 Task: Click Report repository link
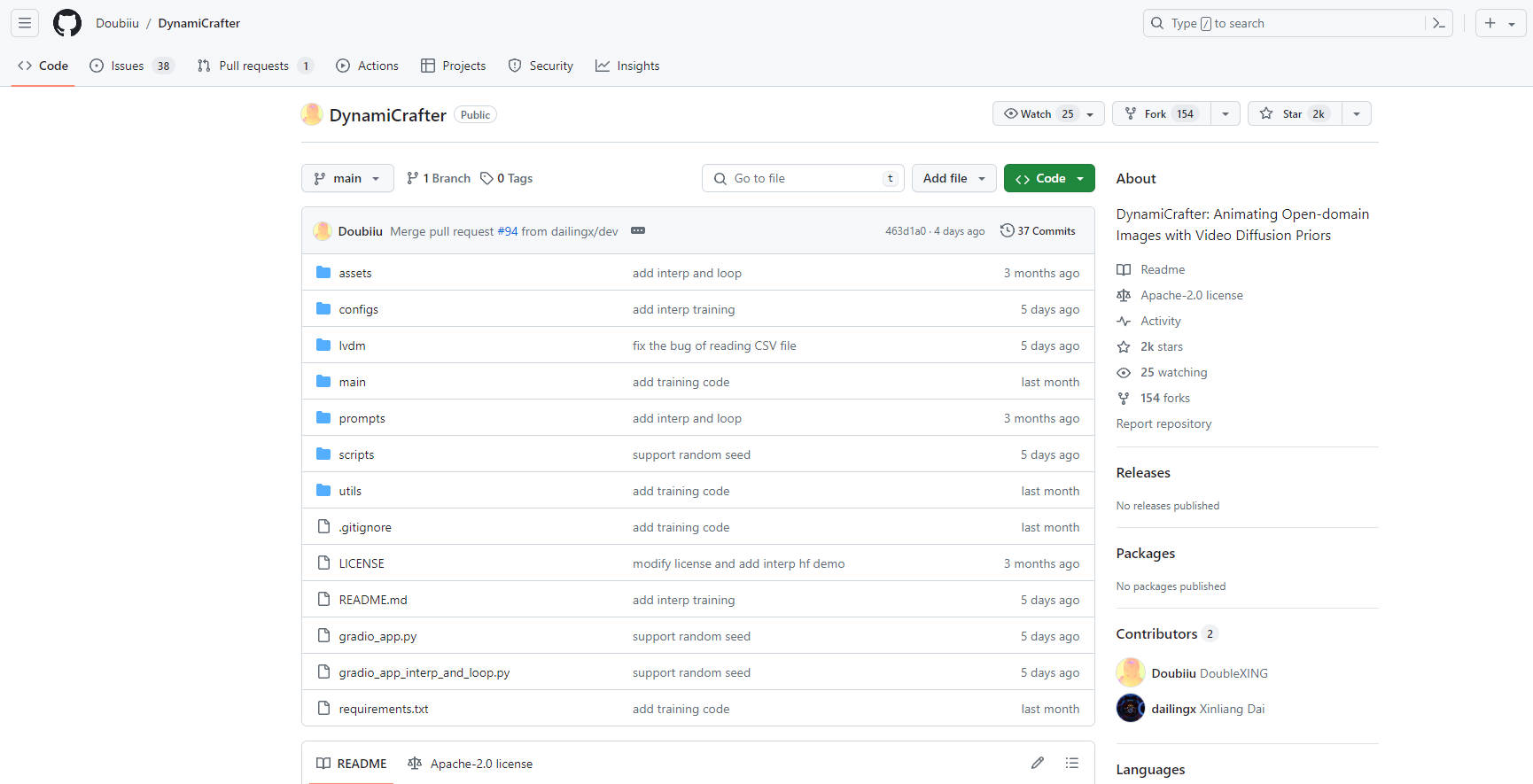[1163, 423]
